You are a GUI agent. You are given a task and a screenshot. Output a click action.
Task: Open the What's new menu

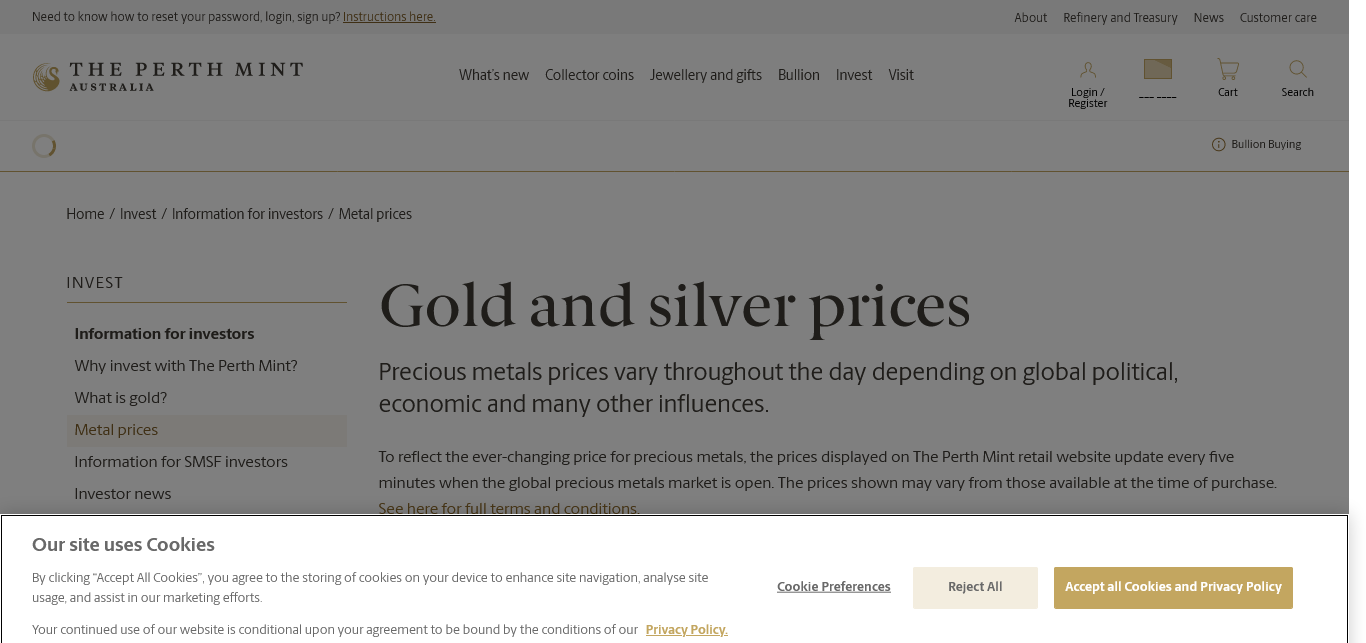point(494,75)
